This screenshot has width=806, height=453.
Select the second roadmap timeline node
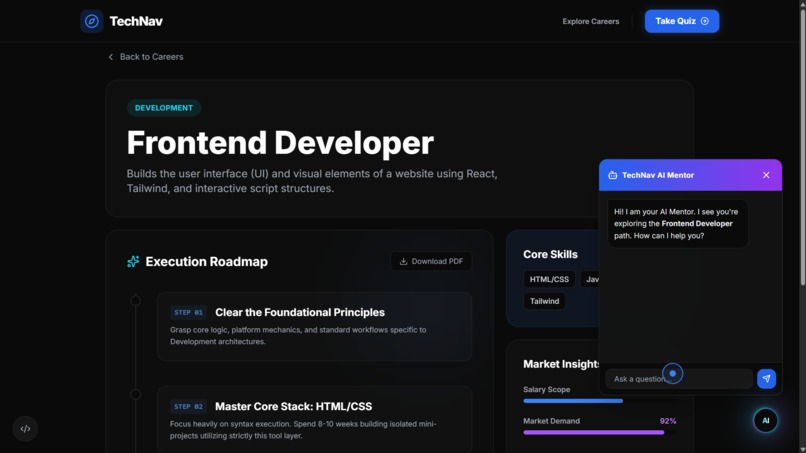pyautogui.click(x=135, y=394)
